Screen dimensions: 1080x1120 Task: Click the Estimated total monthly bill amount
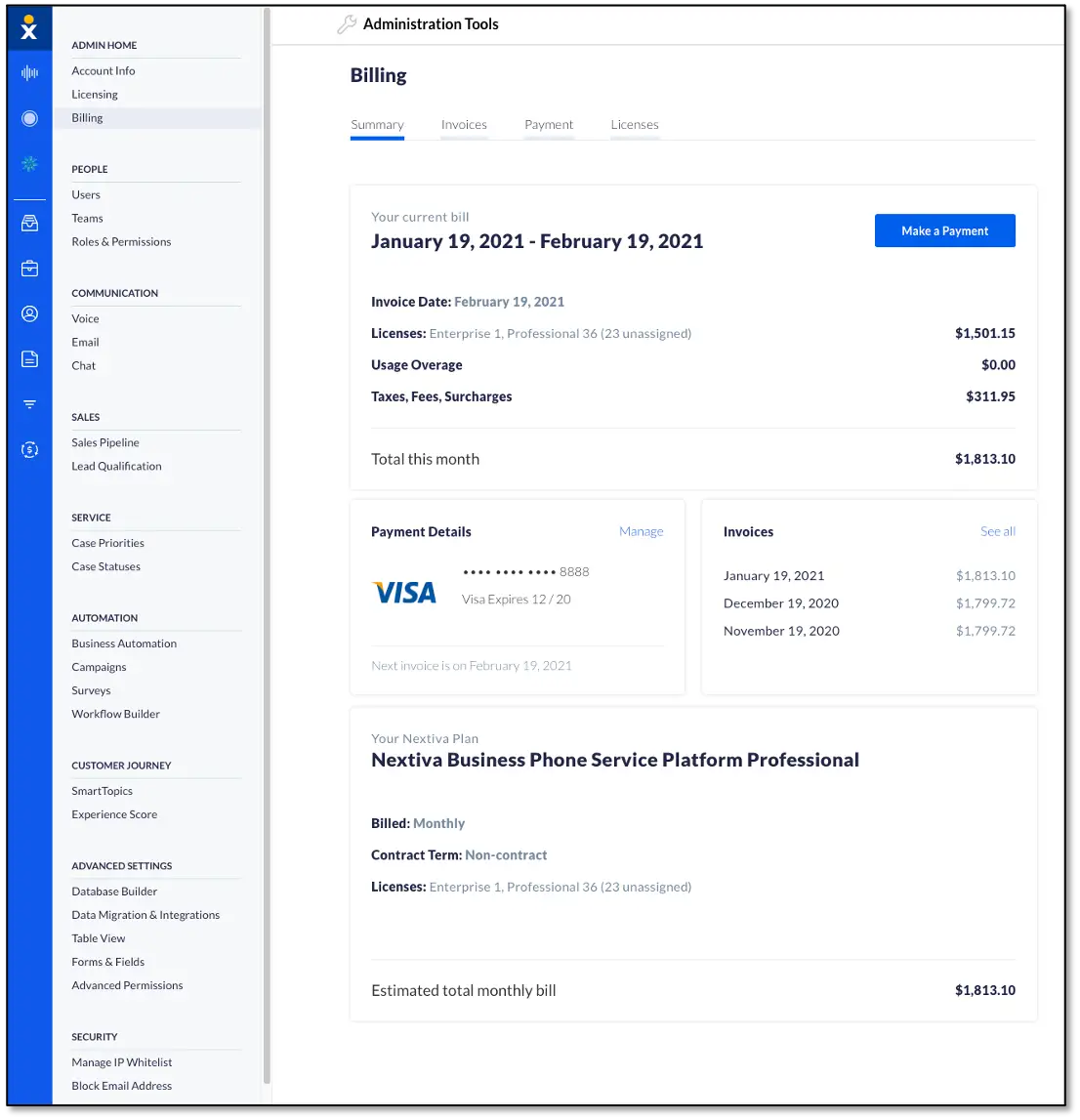984,991
